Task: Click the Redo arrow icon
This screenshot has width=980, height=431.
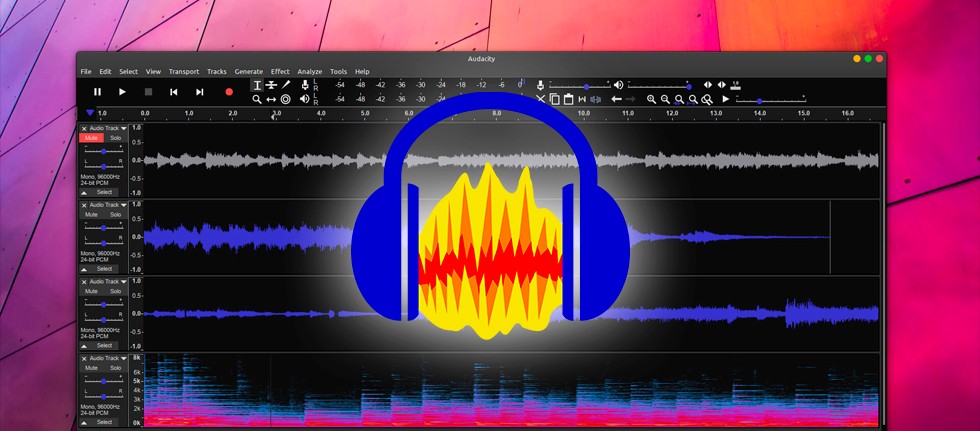Action: pos(631,99)
